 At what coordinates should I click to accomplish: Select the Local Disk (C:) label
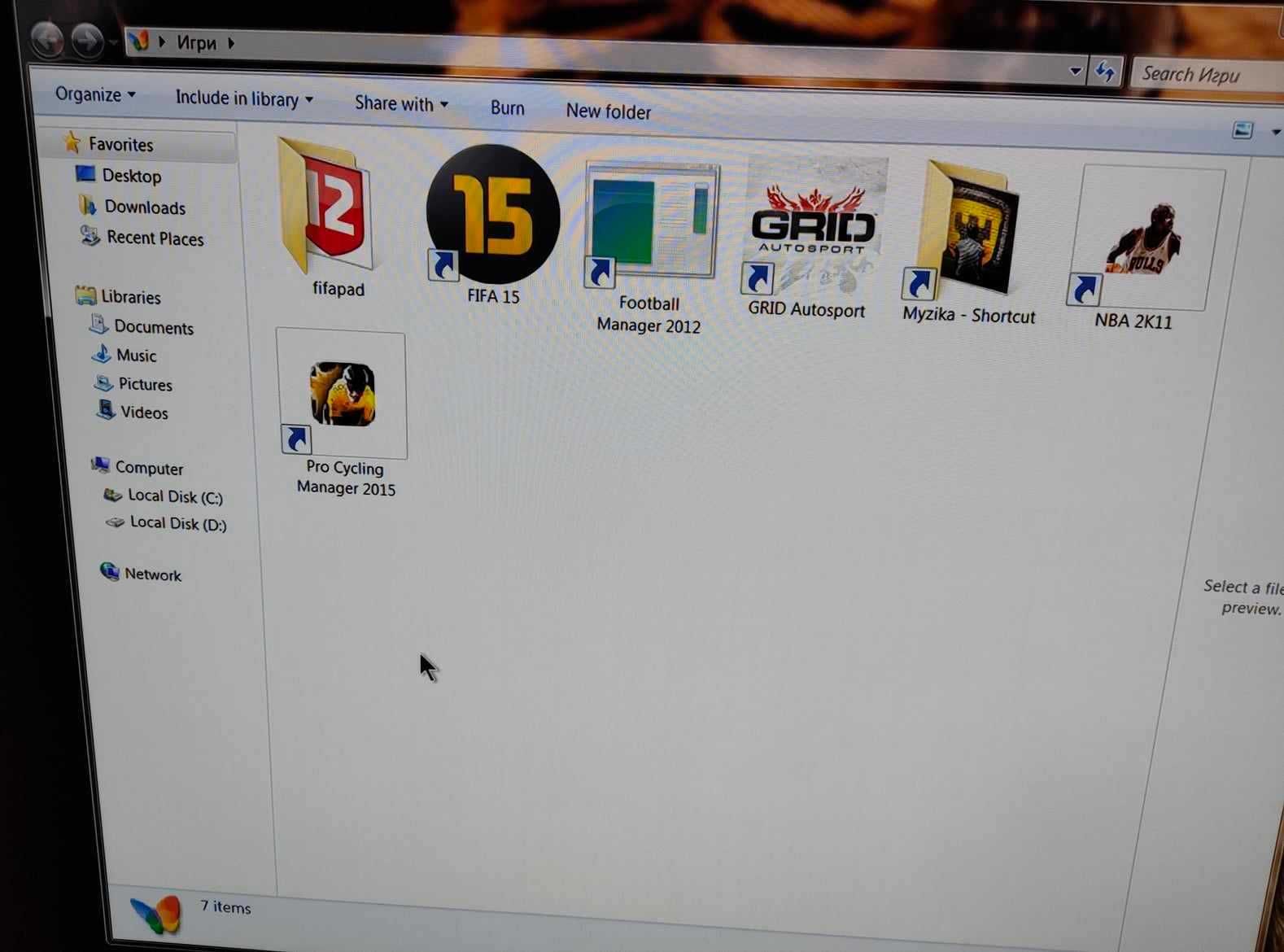pyautogui.click(x=175, y=496)
